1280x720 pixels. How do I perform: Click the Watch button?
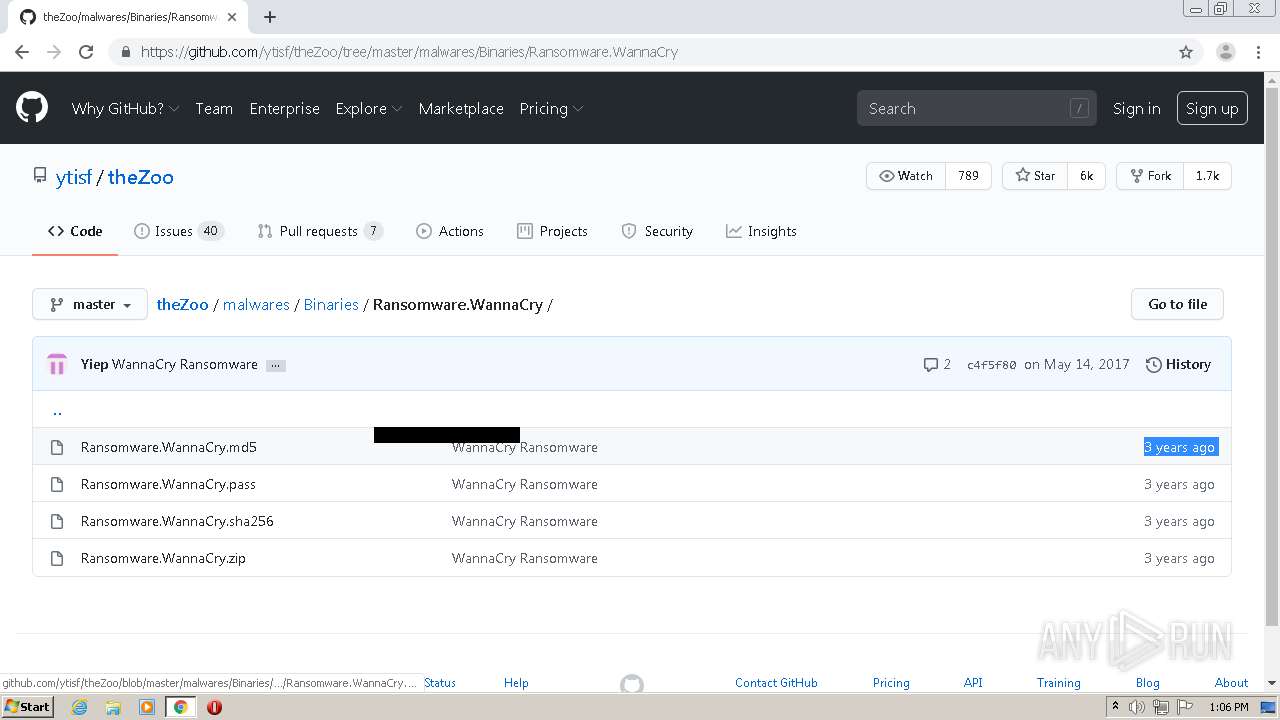[x=906, y=176]
